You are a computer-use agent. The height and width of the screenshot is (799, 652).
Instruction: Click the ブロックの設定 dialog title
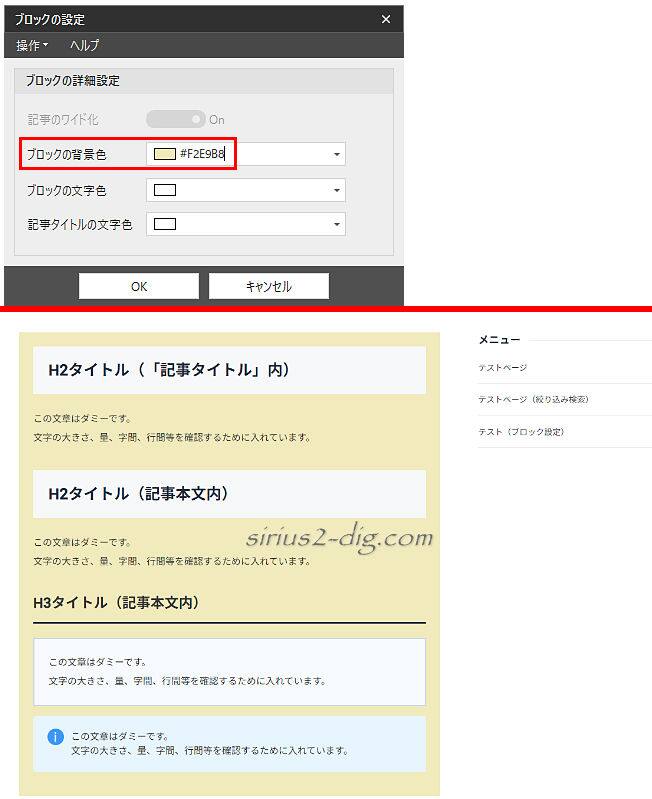point(49,19)
